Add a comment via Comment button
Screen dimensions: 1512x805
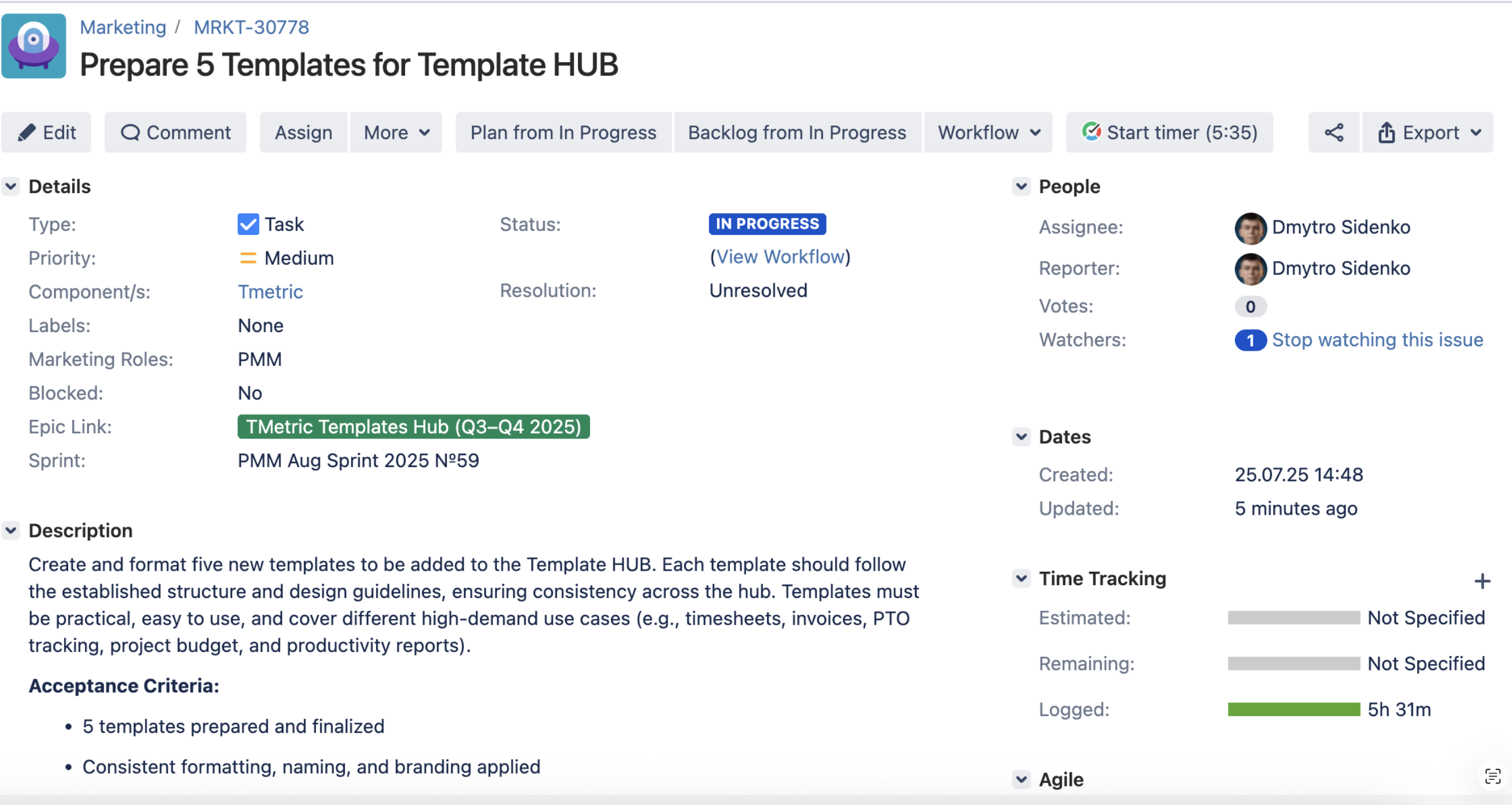point(176,133)
